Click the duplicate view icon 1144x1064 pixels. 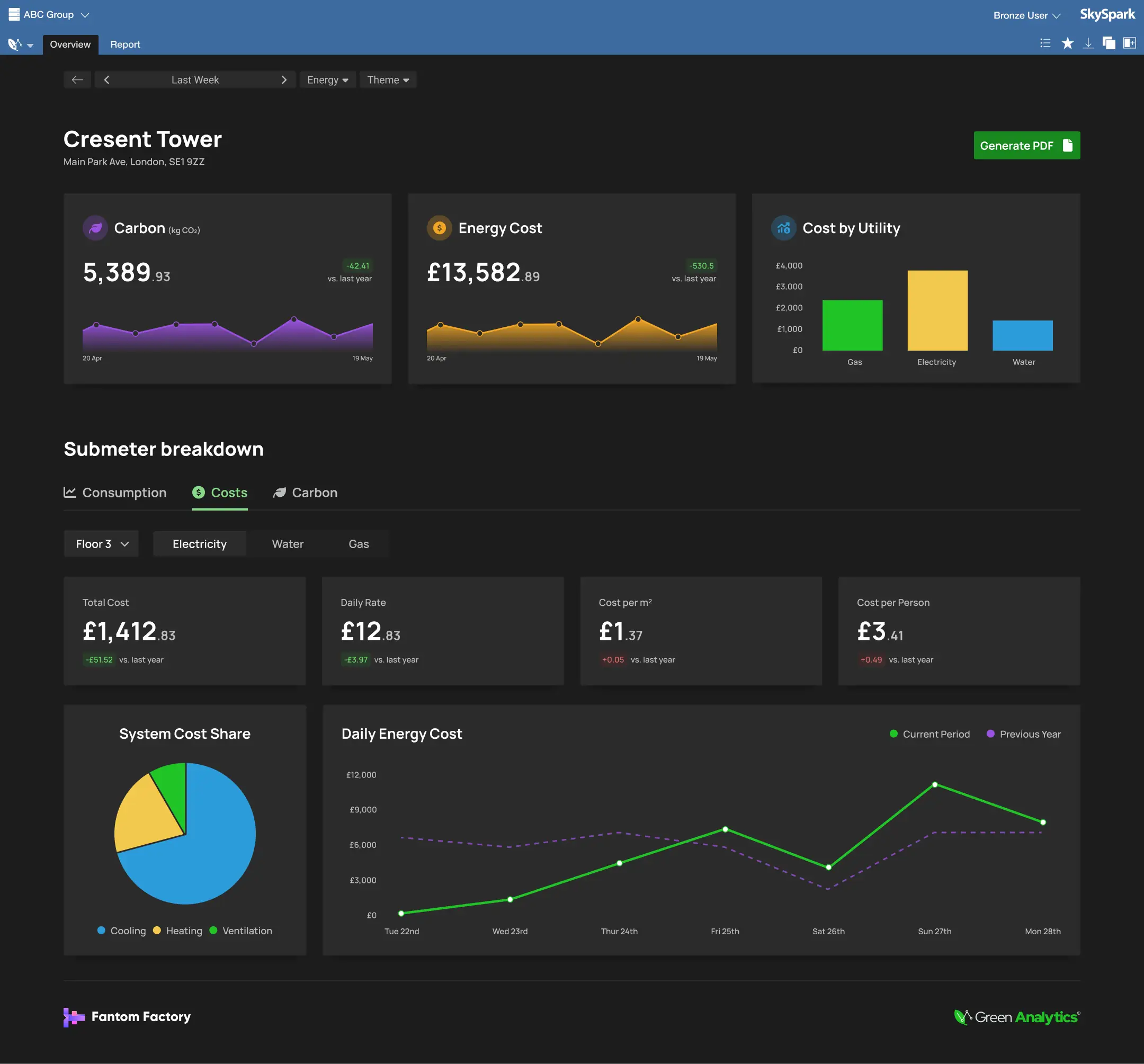tap(1109, 43)
